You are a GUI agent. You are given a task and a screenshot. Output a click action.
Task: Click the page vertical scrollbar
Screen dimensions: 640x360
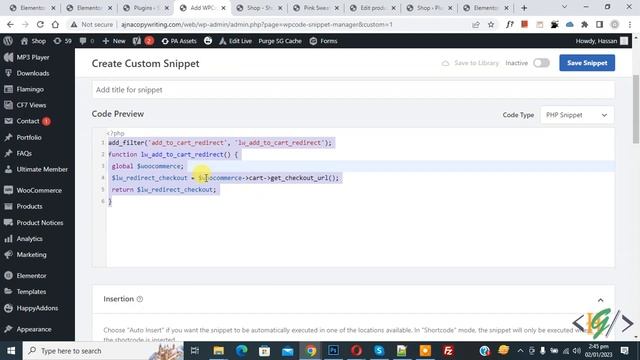pyautogui.click(x=636, y=110)
